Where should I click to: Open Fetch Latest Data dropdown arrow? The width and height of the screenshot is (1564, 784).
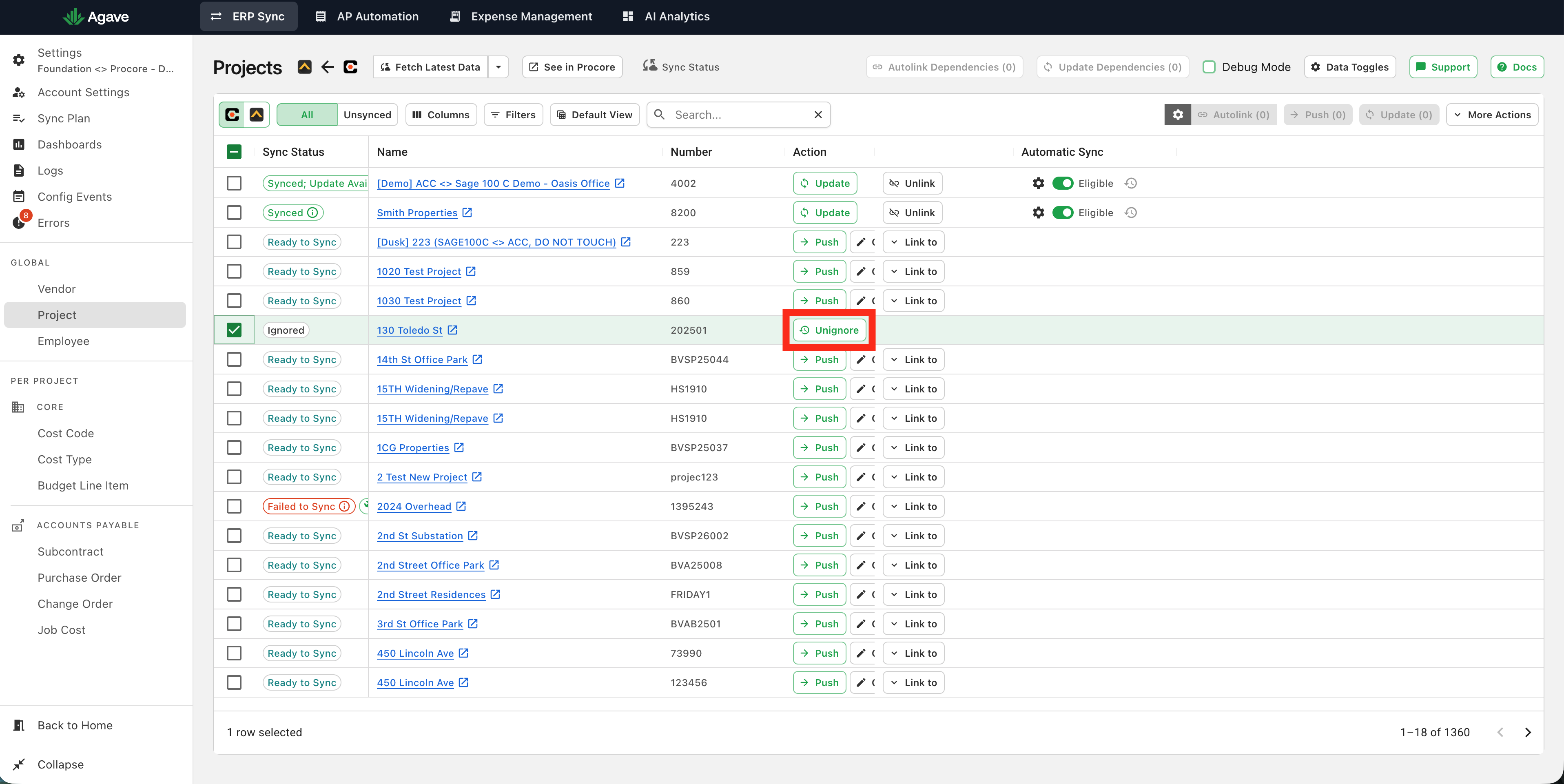click(498, 67)
